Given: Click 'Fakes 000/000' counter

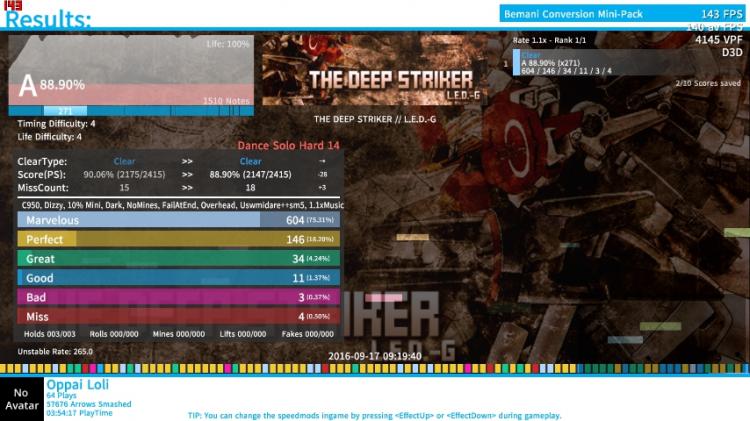Looking at the screenshot, I should [x=308, y=334].
